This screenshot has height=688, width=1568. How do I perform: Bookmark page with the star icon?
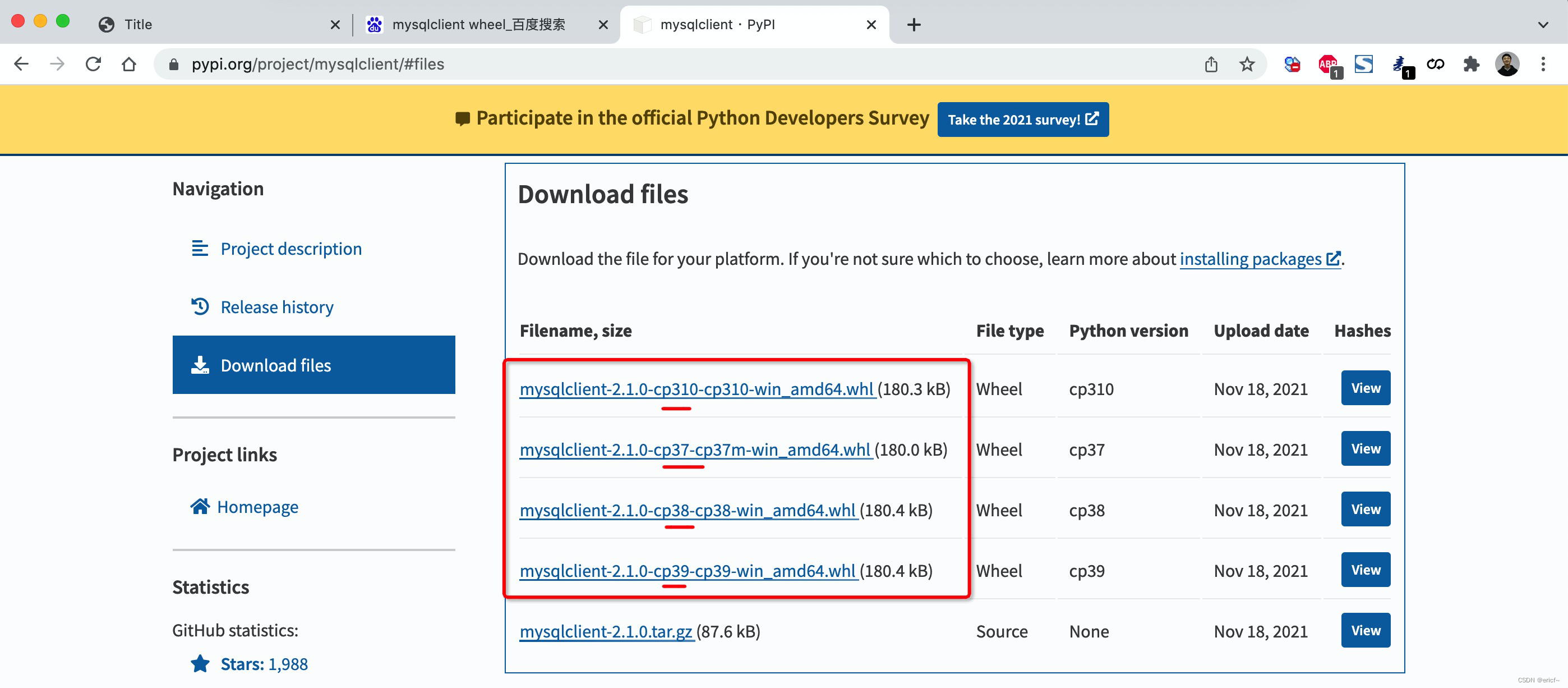pyautogui.click(x=1247, y=64)
